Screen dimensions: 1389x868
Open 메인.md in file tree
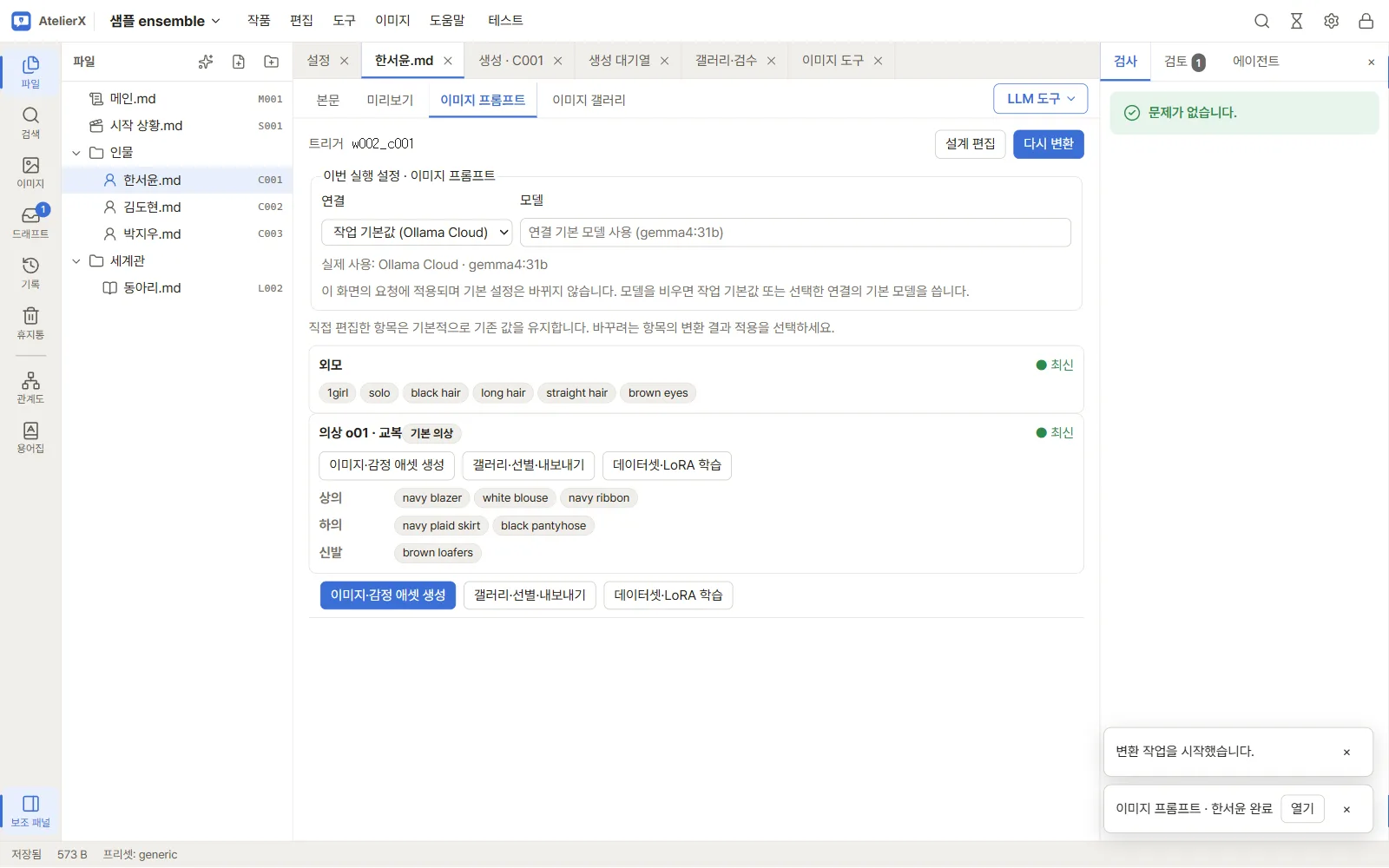pyautogui.click(x=178, y=99)
